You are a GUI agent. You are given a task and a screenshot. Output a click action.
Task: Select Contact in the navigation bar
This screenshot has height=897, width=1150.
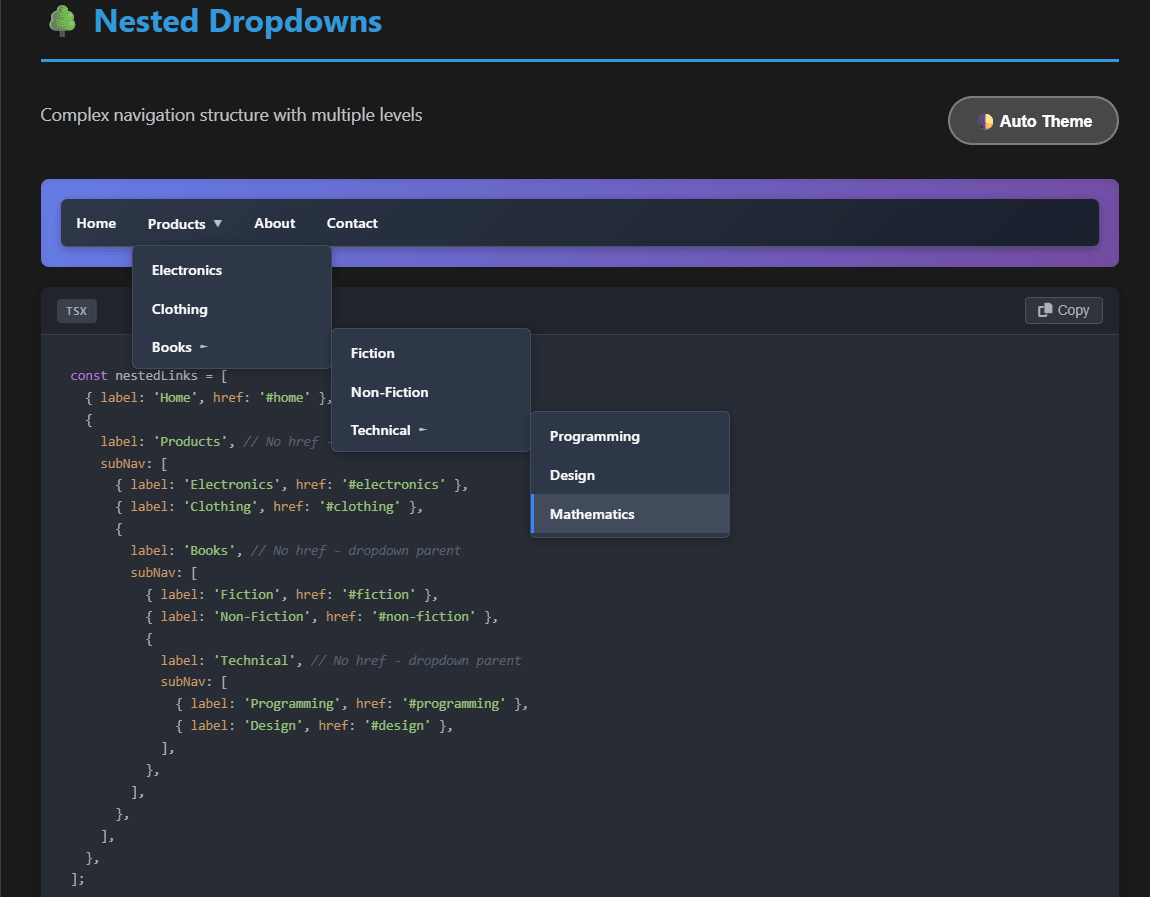[x=352, y=223]
